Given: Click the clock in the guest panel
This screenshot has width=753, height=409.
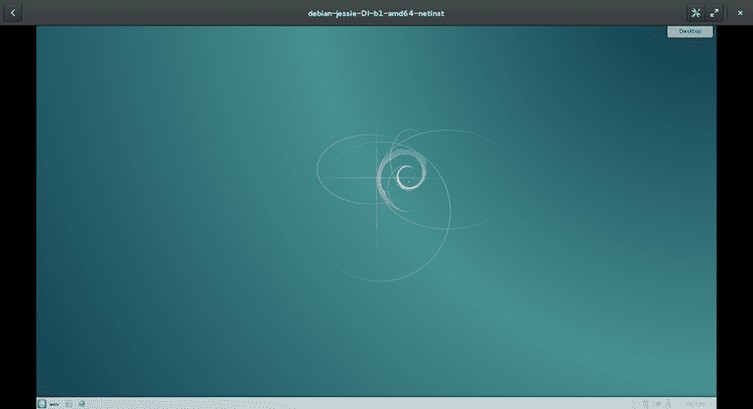Looking at the screenshot, I should [696, 404].
